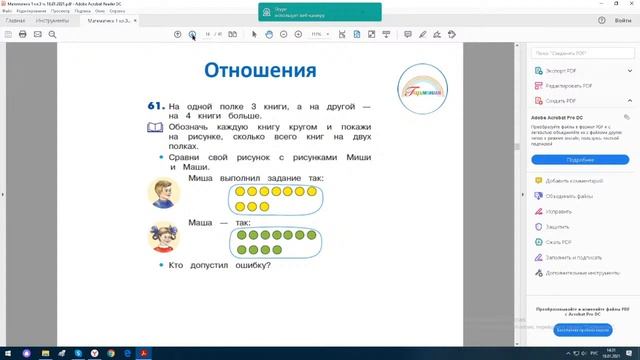Screen dimensions: 640x360
Task: Open the Файл menu
Action: pos(7,11)
